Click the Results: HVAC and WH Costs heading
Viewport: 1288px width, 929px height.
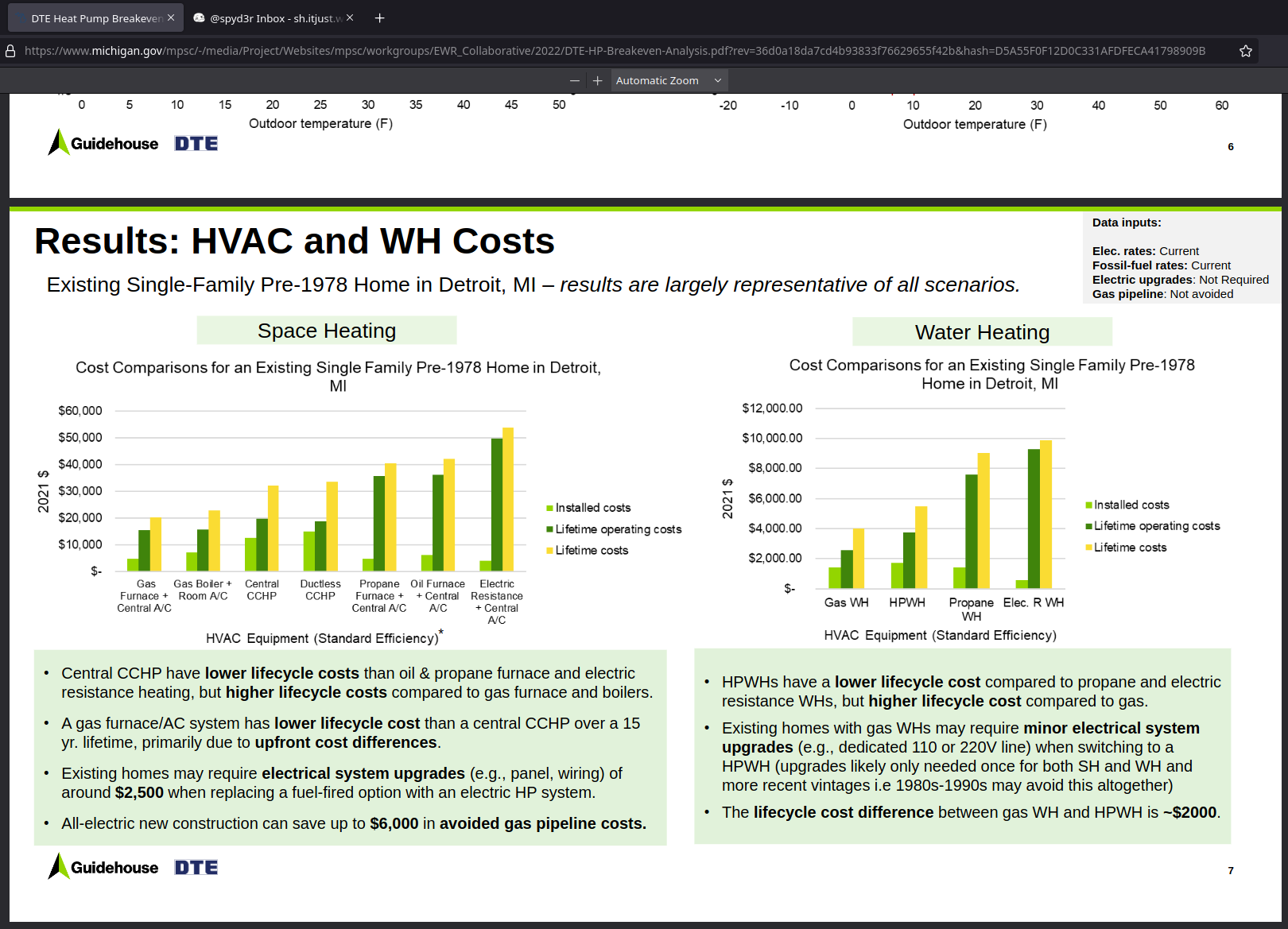coord(294,241)
